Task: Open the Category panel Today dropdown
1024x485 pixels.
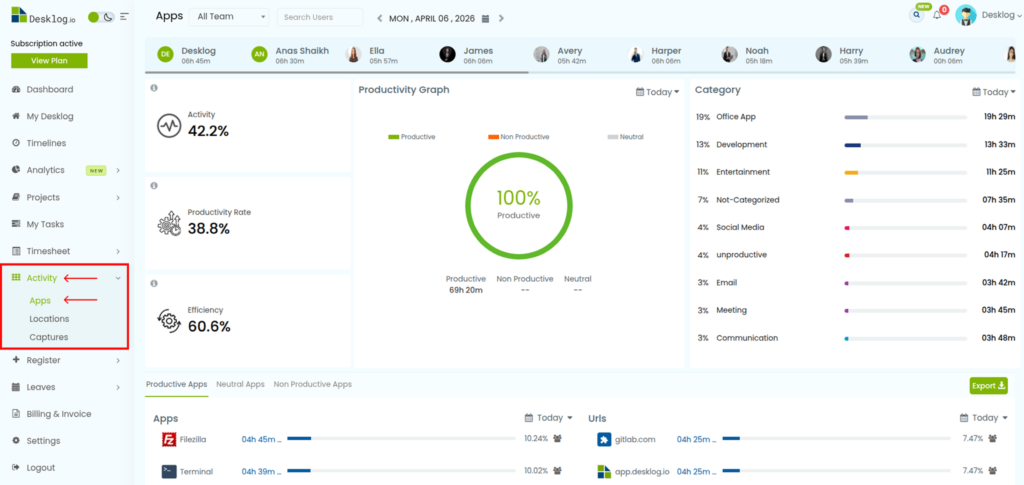Action: pyautogui.click(x=995, y=92)
